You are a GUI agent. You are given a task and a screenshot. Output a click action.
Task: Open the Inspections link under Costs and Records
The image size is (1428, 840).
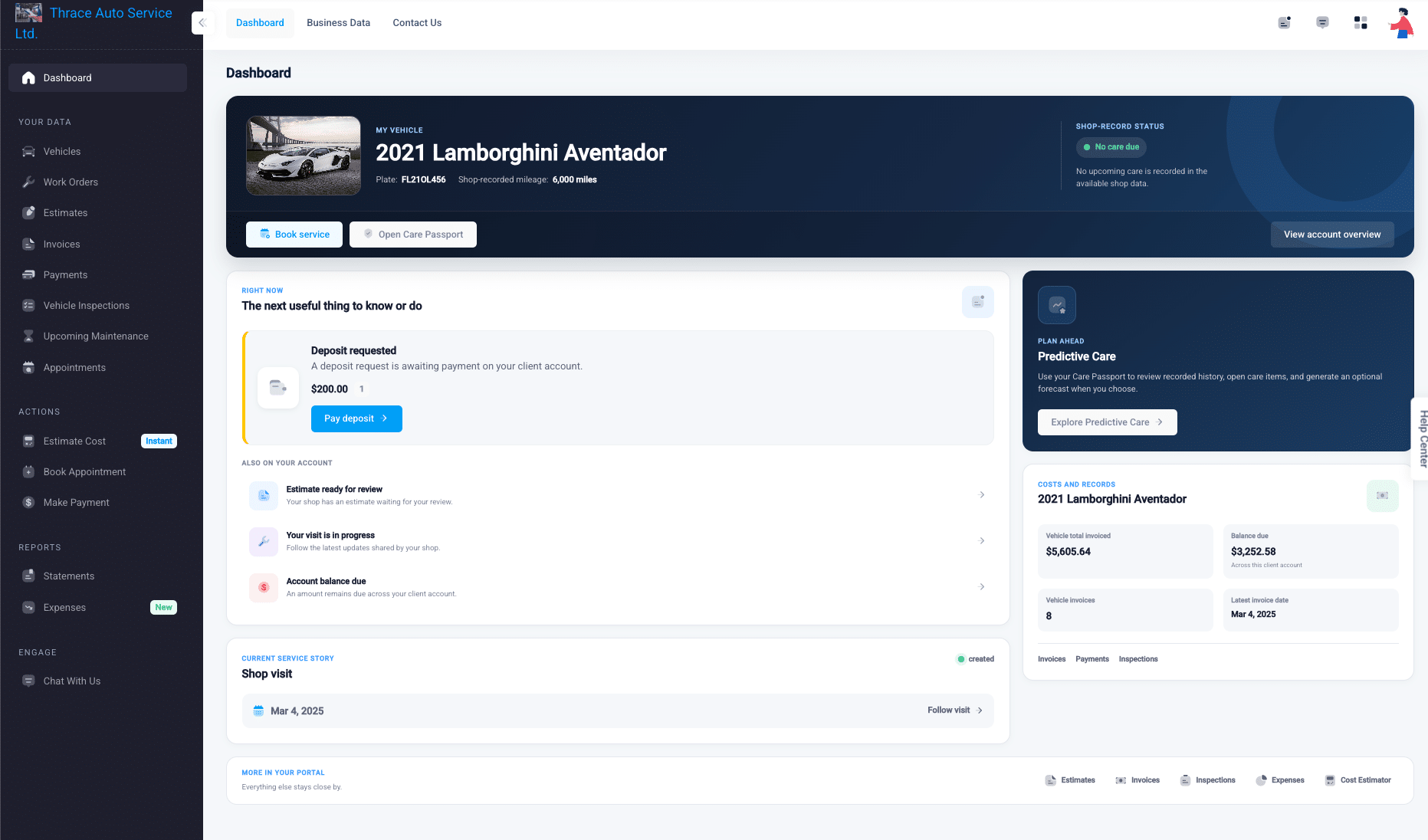[x=1138, y=659]
